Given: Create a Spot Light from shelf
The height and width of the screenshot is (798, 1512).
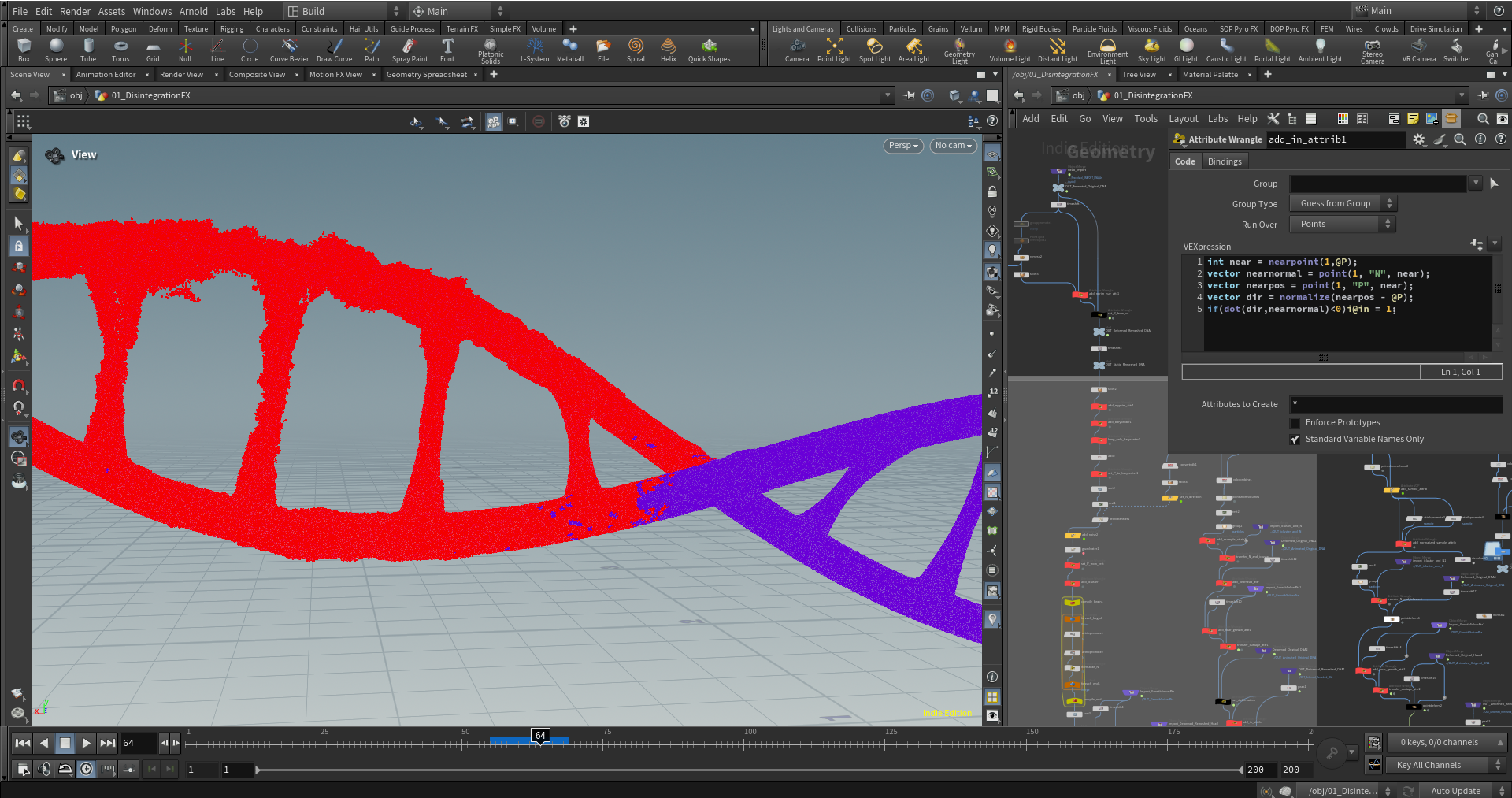Looking at the screenshot, I should pos(874,50).
